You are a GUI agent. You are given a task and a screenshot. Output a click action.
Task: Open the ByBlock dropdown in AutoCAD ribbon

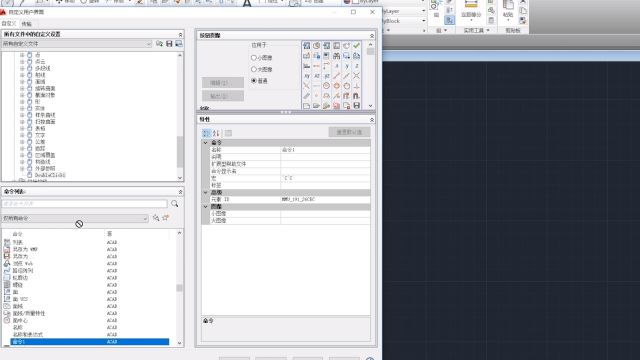coord(423,21)
